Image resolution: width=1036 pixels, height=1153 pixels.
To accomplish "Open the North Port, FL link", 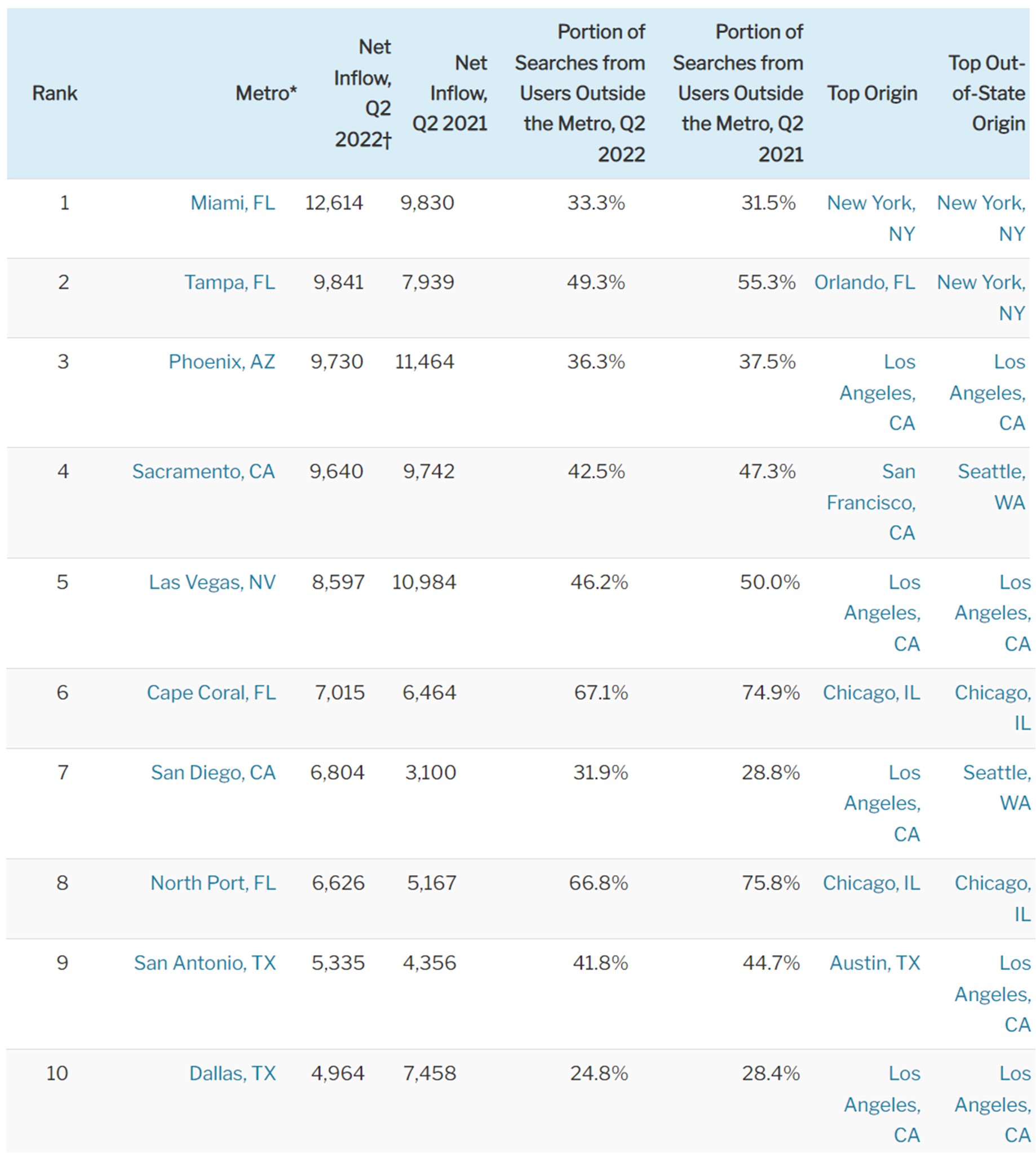I will [x=213, y=883].
